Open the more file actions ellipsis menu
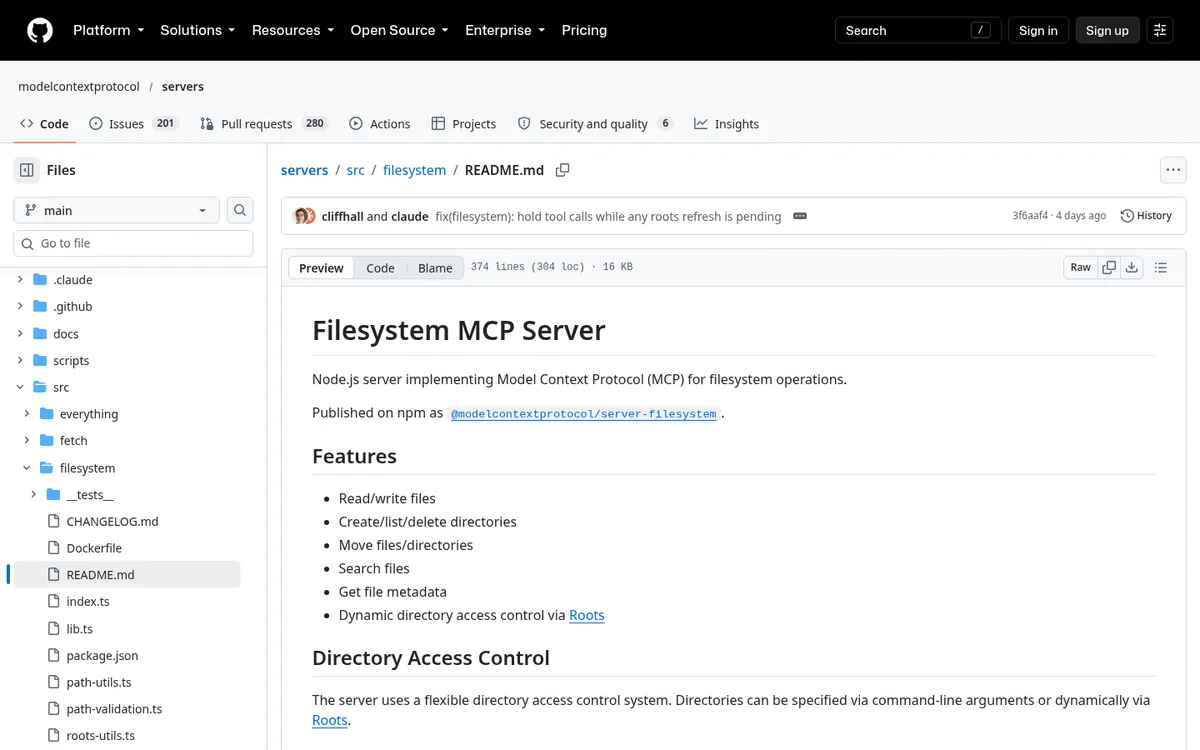 1173,170
